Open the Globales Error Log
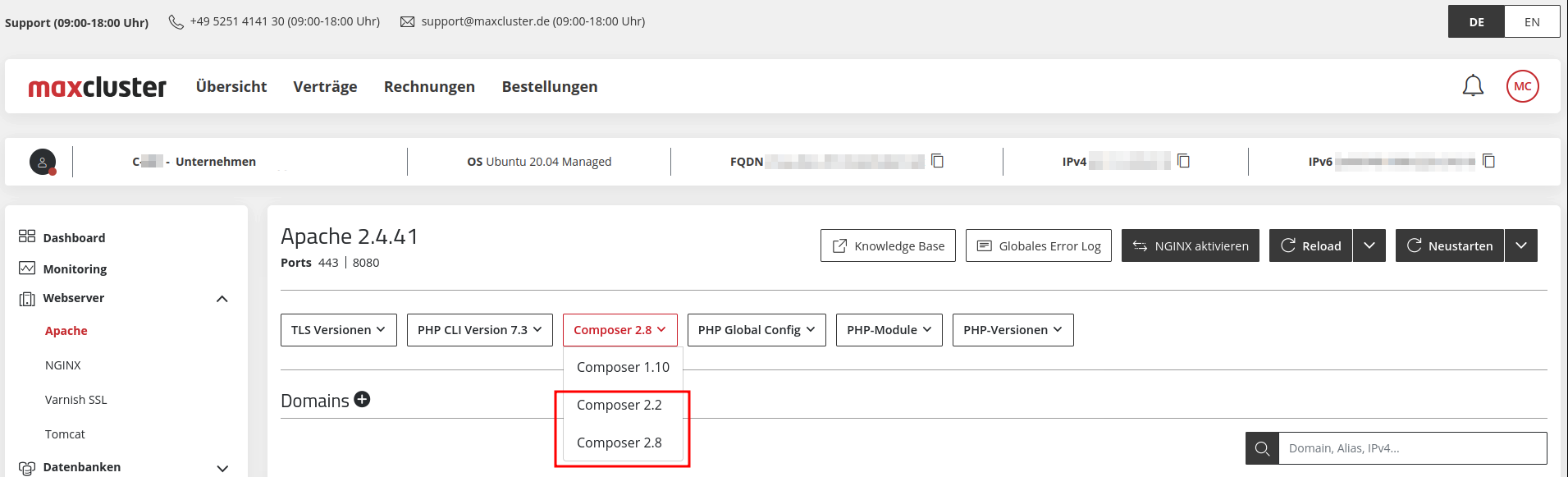1568x477 pixels. (x=1039, y=245)
